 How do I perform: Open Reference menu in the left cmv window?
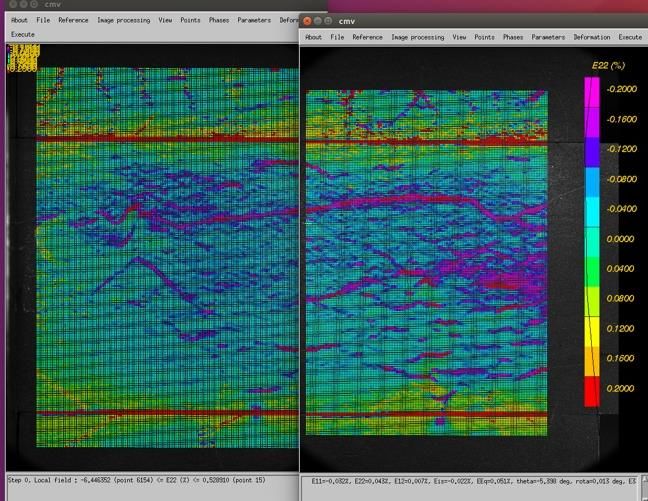click(x=73, y=20)
